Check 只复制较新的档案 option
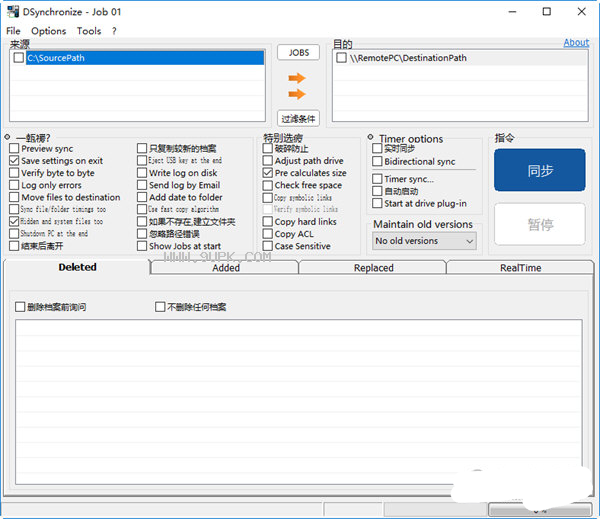Screen dimensions: 600x519 coord(142,148)
